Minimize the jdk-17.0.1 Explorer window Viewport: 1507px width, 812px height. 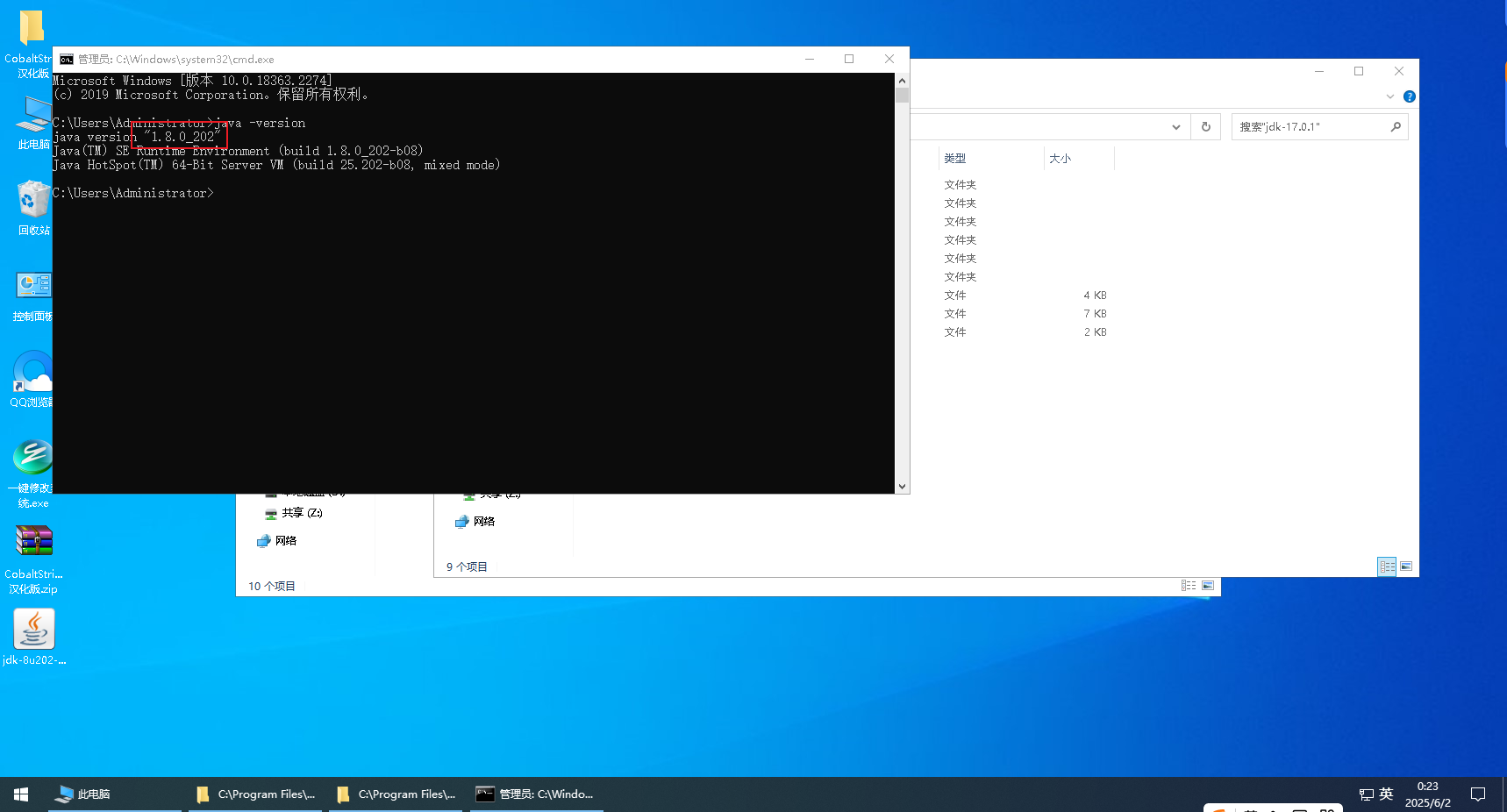[1319, 72]
